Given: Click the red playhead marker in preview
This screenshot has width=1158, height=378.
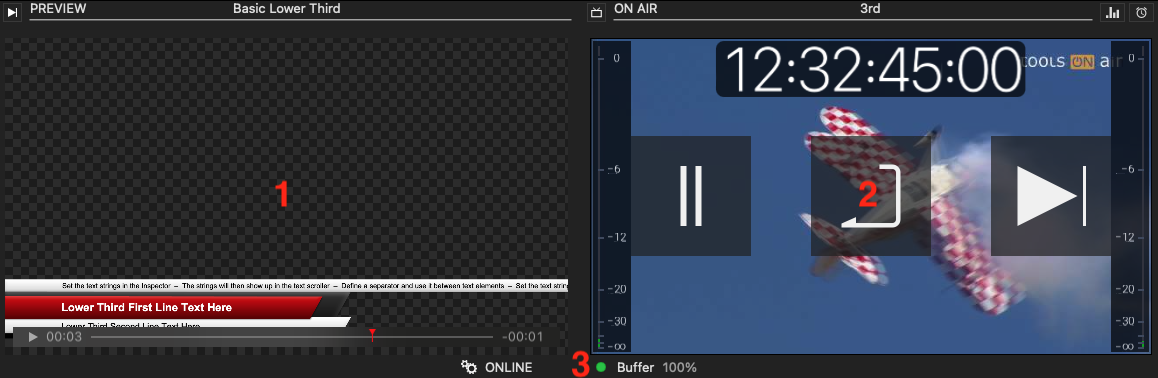Looking at the screenshot, I should point(372,335).
